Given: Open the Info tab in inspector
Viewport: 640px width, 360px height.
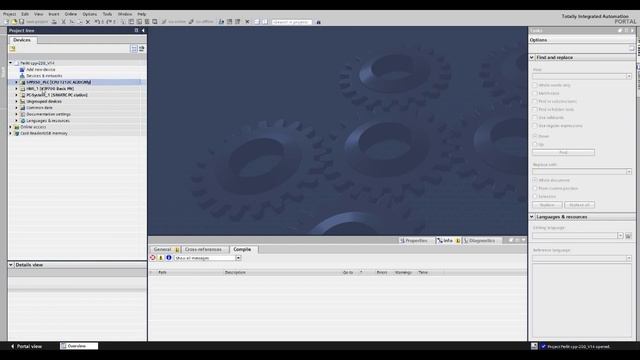Looking at the screenshot, I should click(448, 241).
